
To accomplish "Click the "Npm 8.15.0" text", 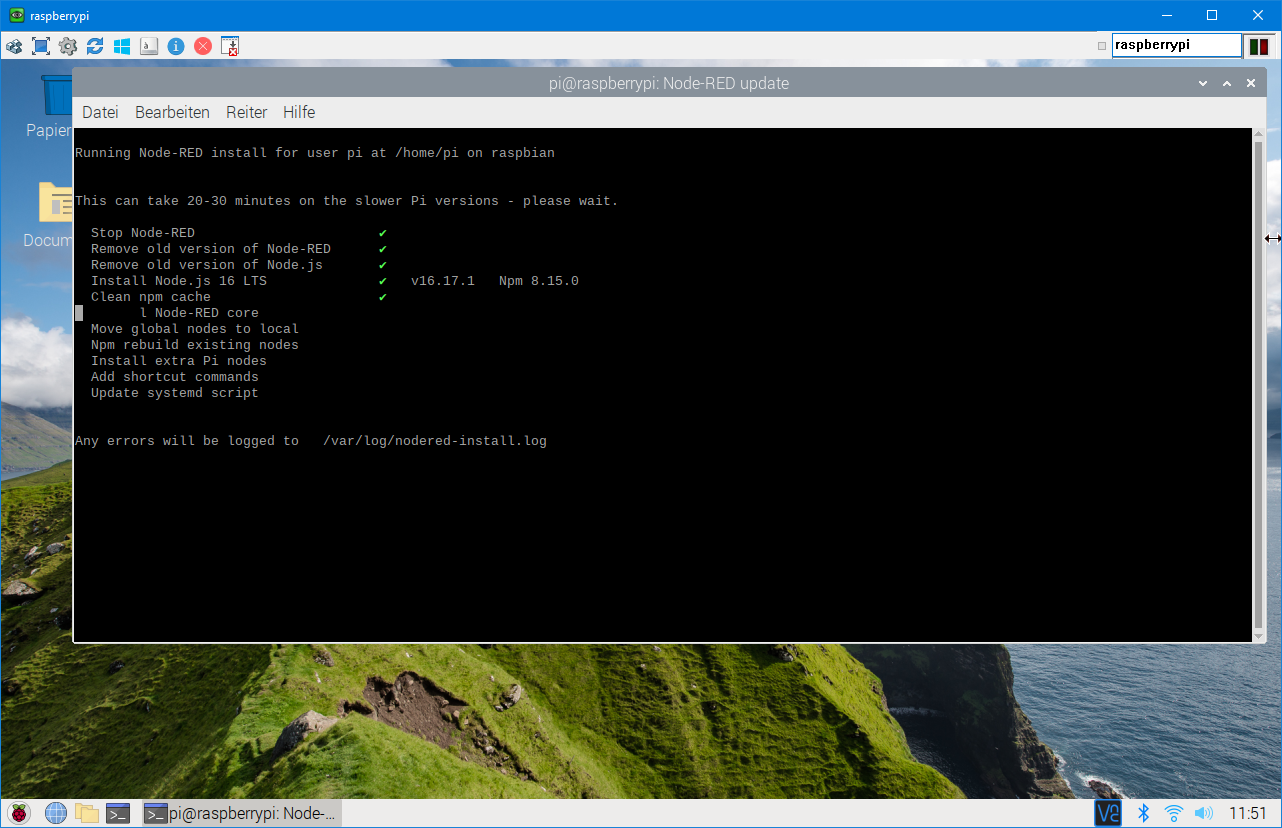I will [x=539, y=281].
